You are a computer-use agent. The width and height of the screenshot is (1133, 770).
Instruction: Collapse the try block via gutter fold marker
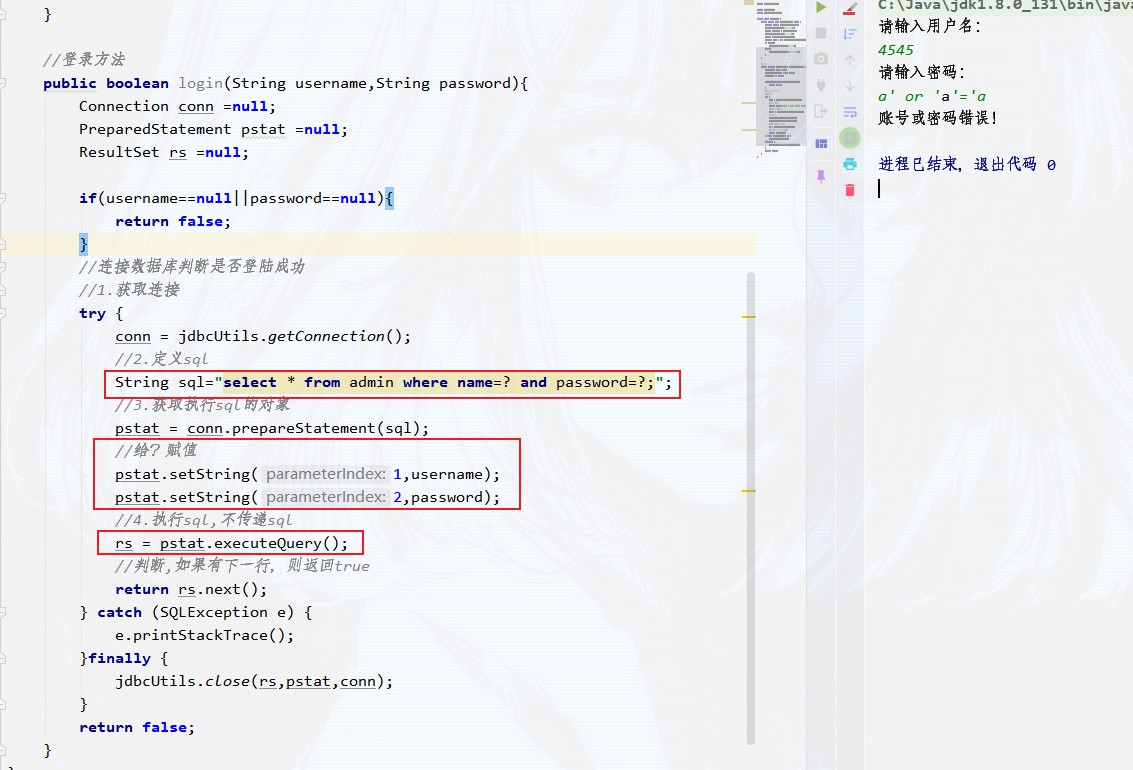[4, 313]
